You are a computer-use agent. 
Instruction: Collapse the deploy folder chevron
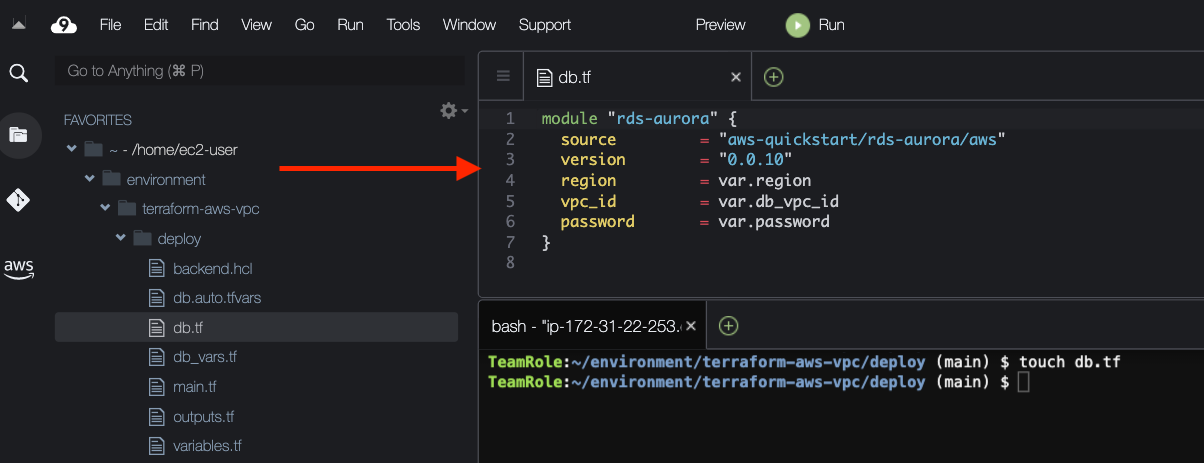coord(121,238)
